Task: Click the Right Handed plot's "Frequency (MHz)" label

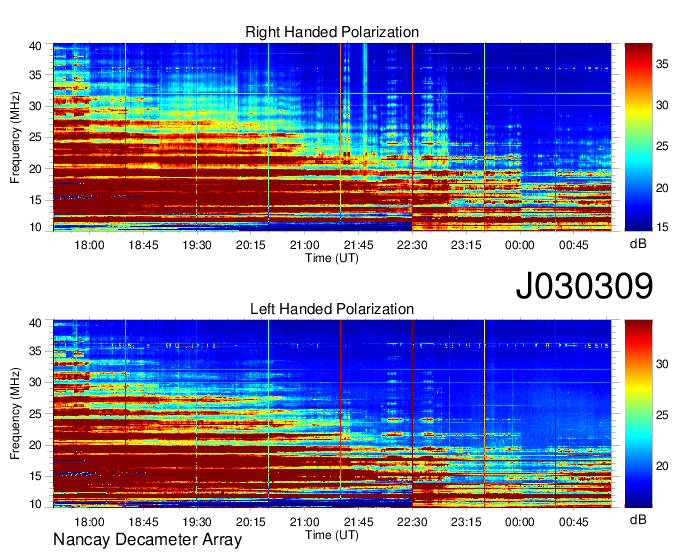Action: point(15,137)
